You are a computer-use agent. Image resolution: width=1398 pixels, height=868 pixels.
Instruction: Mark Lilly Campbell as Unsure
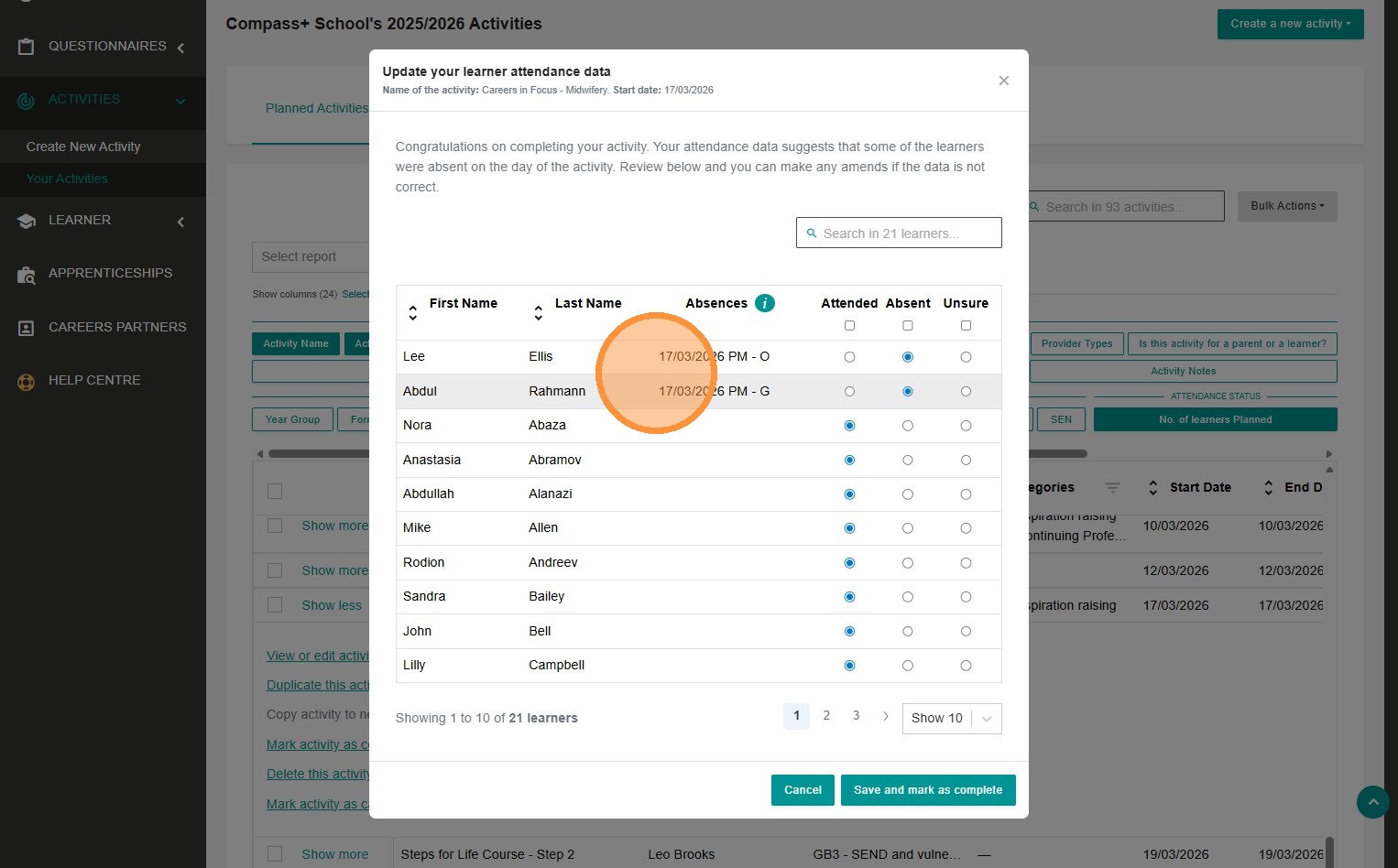coord(966,666)
